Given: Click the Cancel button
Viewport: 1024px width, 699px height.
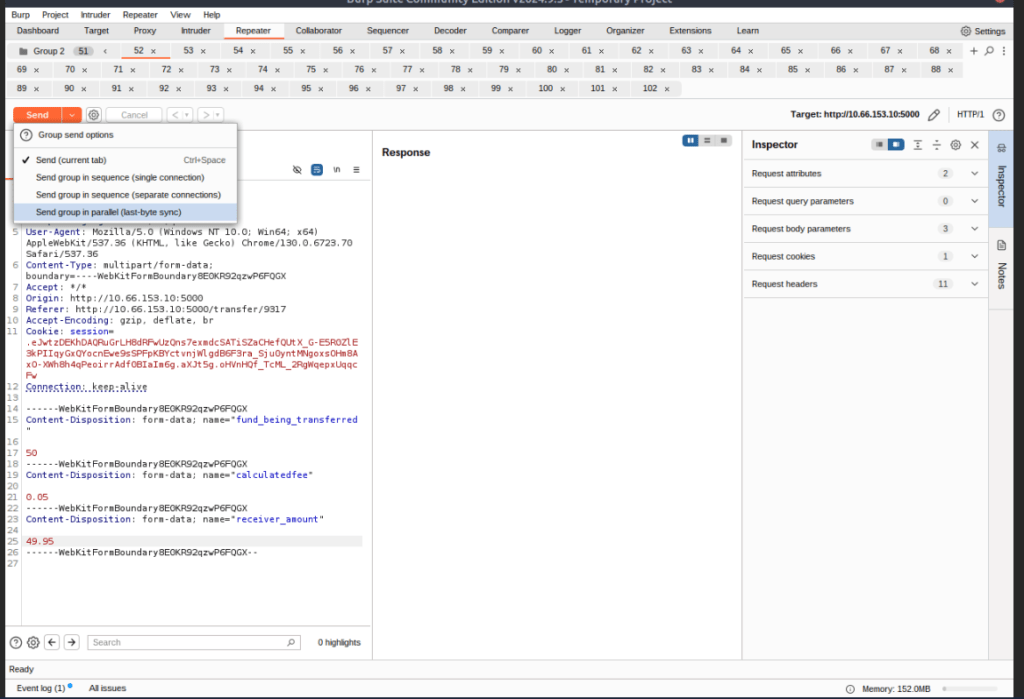Looking at the screenshot, I should (134, 115).
